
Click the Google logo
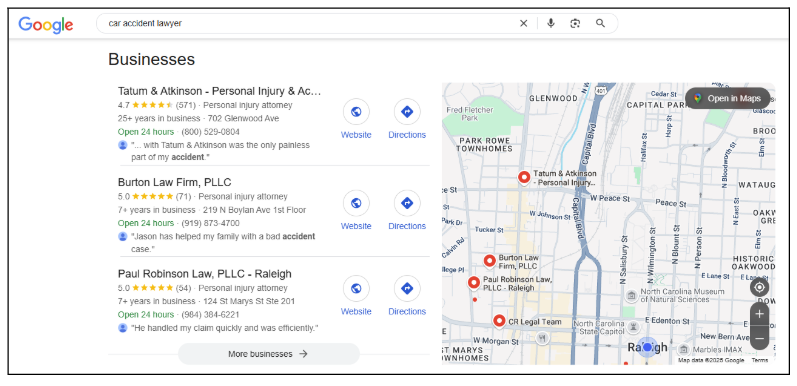coord(46,24)
